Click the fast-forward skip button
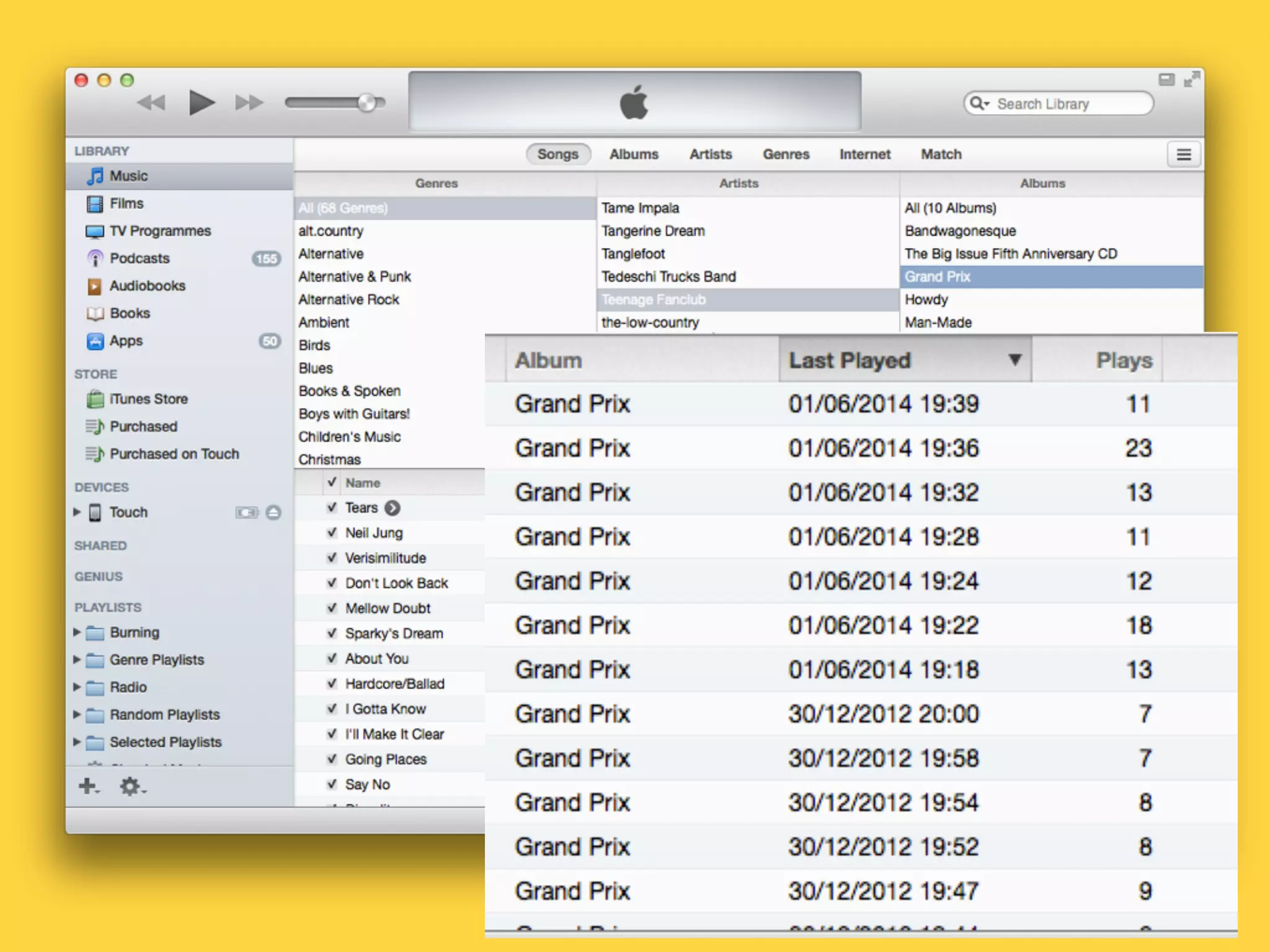The image size is (1270, 952). [249, 102]
